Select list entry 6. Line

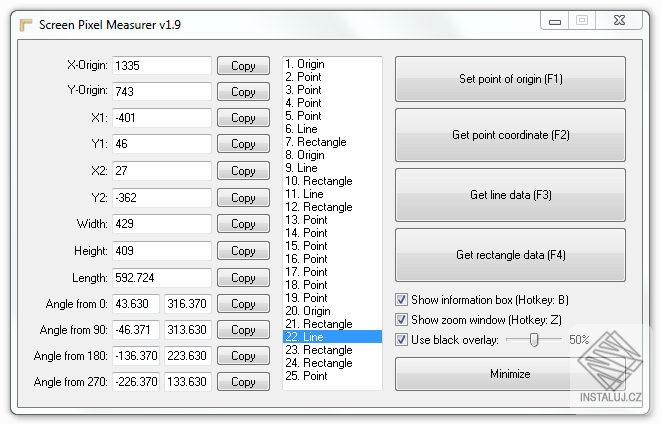(332, 129)
